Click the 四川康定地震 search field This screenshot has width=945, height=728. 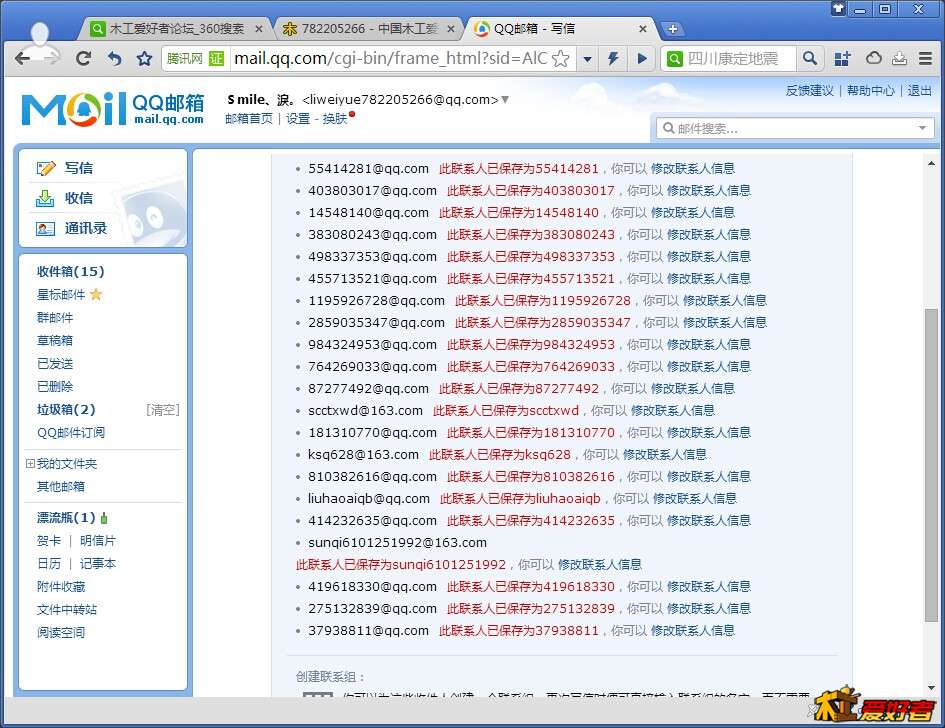click(740, 58)
